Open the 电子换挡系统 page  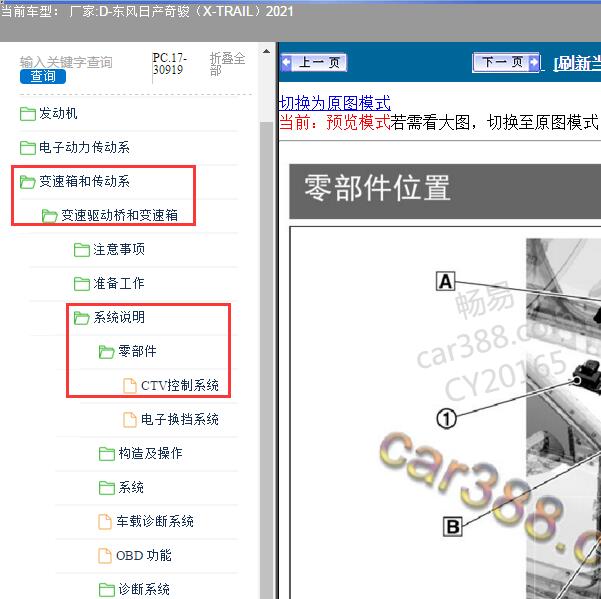point(180,420)
